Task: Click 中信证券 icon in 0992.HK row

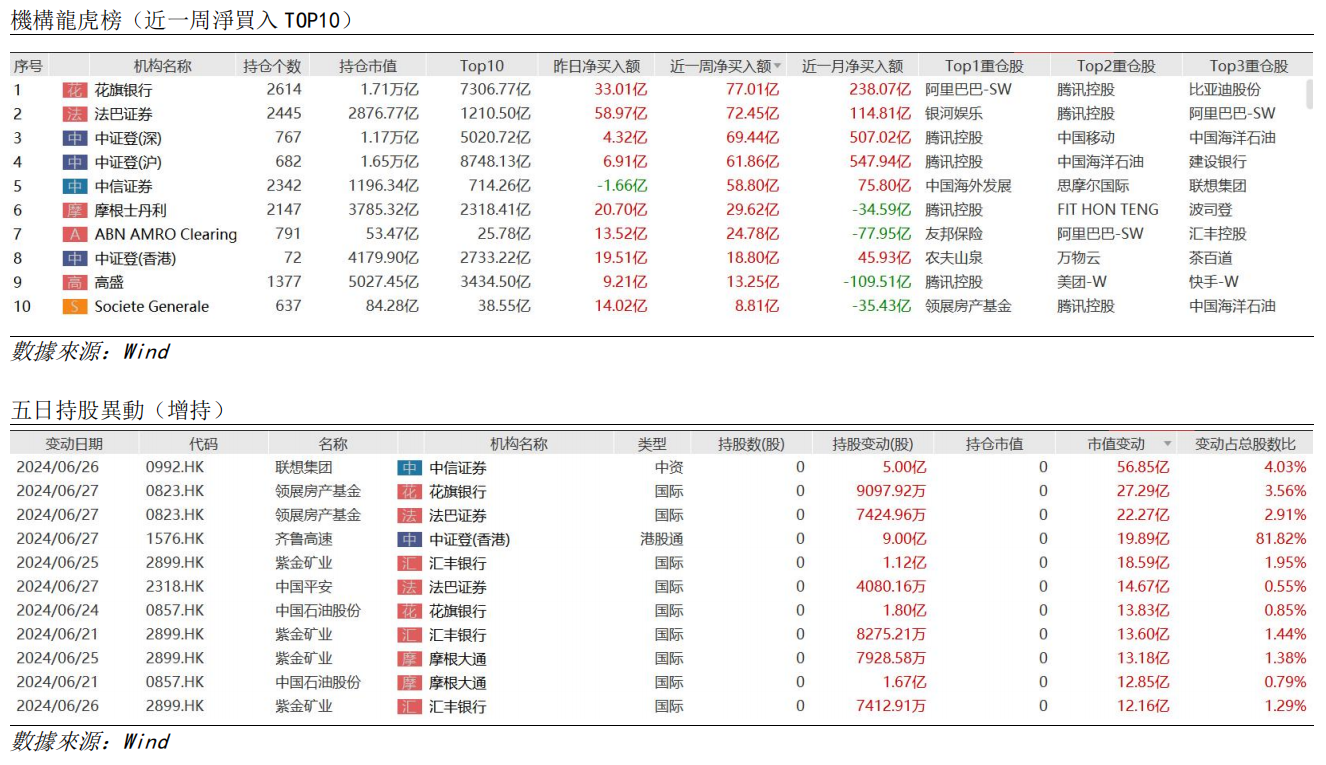Action: [410, 468]
